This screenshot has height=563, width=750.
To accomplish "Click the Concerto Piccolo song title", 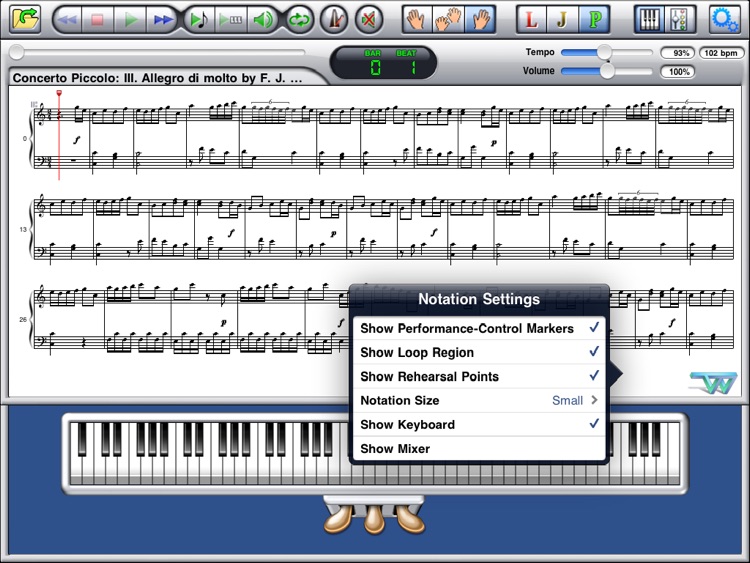I will click(157, 78).
